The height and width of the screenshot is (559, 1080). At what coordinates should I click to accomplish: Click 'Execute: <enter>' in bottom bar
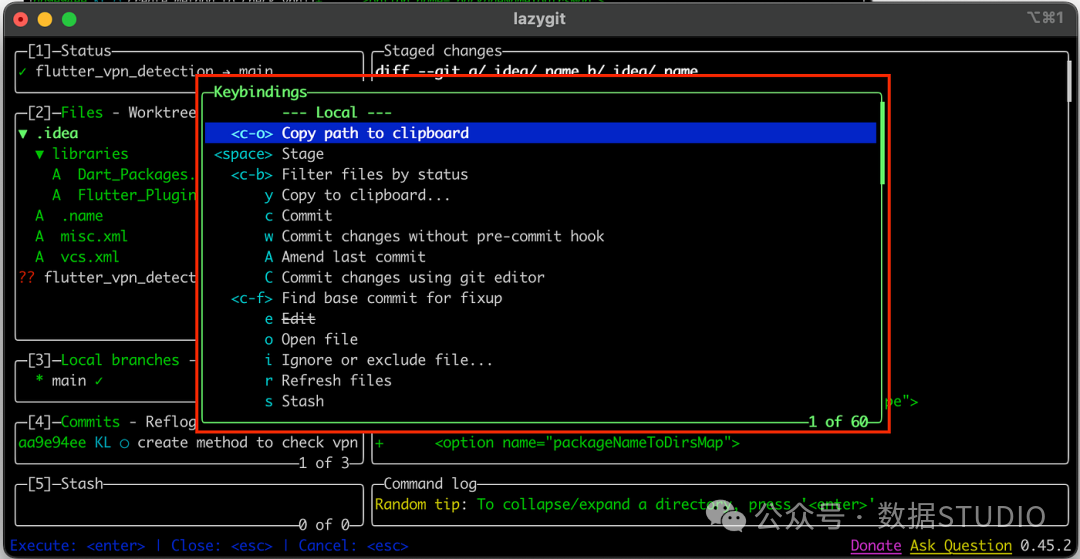point(78,546)
